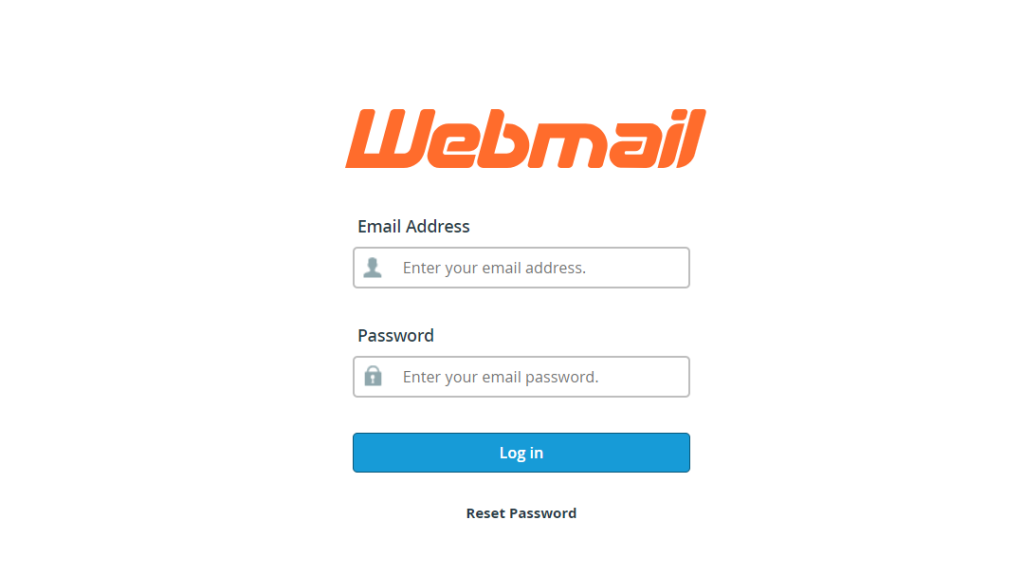Click the padlock icon in password field
The image size is (1024, 576).
pos(373,376)
